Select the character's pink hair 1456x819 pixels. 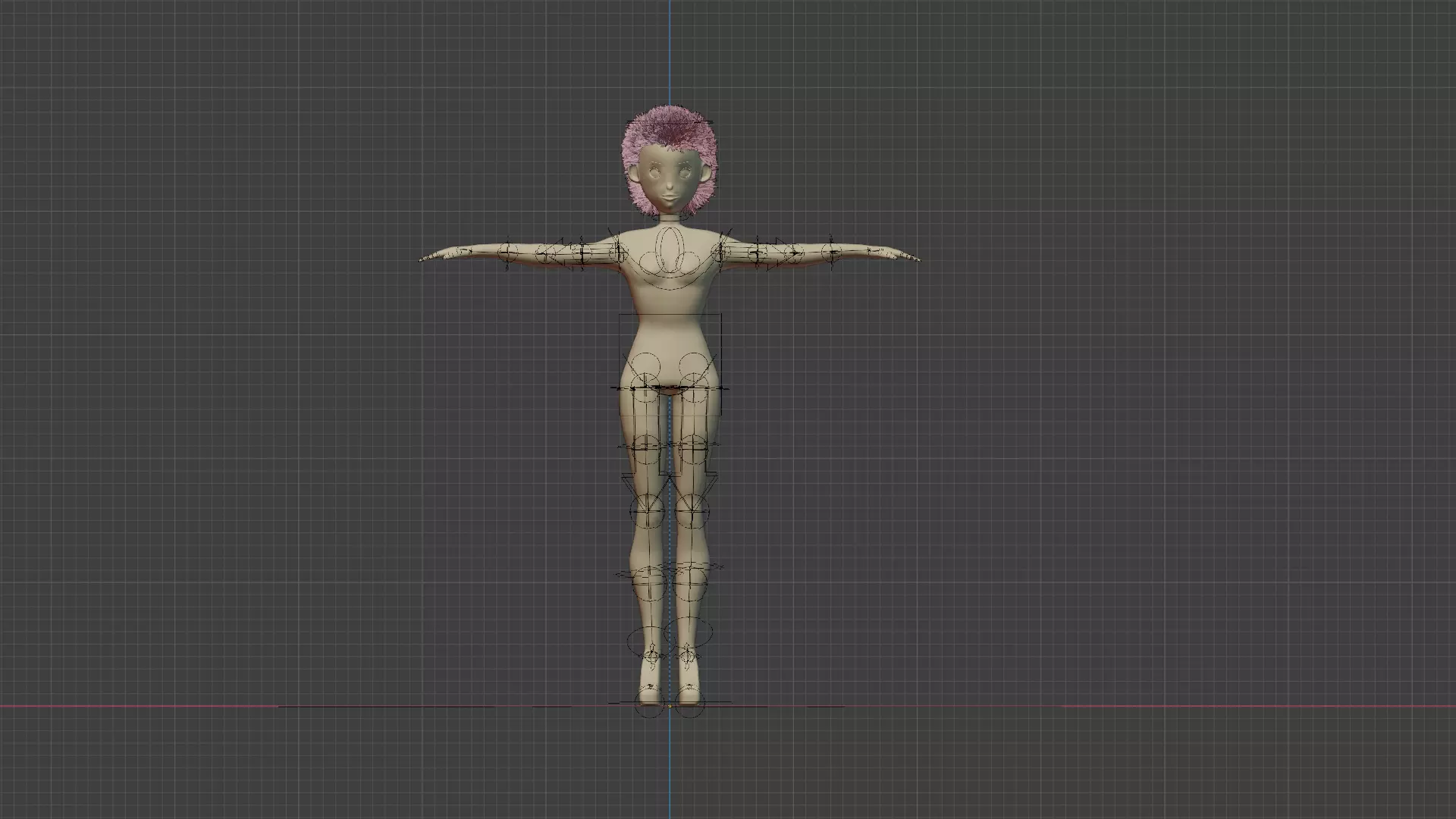point(669,127)
